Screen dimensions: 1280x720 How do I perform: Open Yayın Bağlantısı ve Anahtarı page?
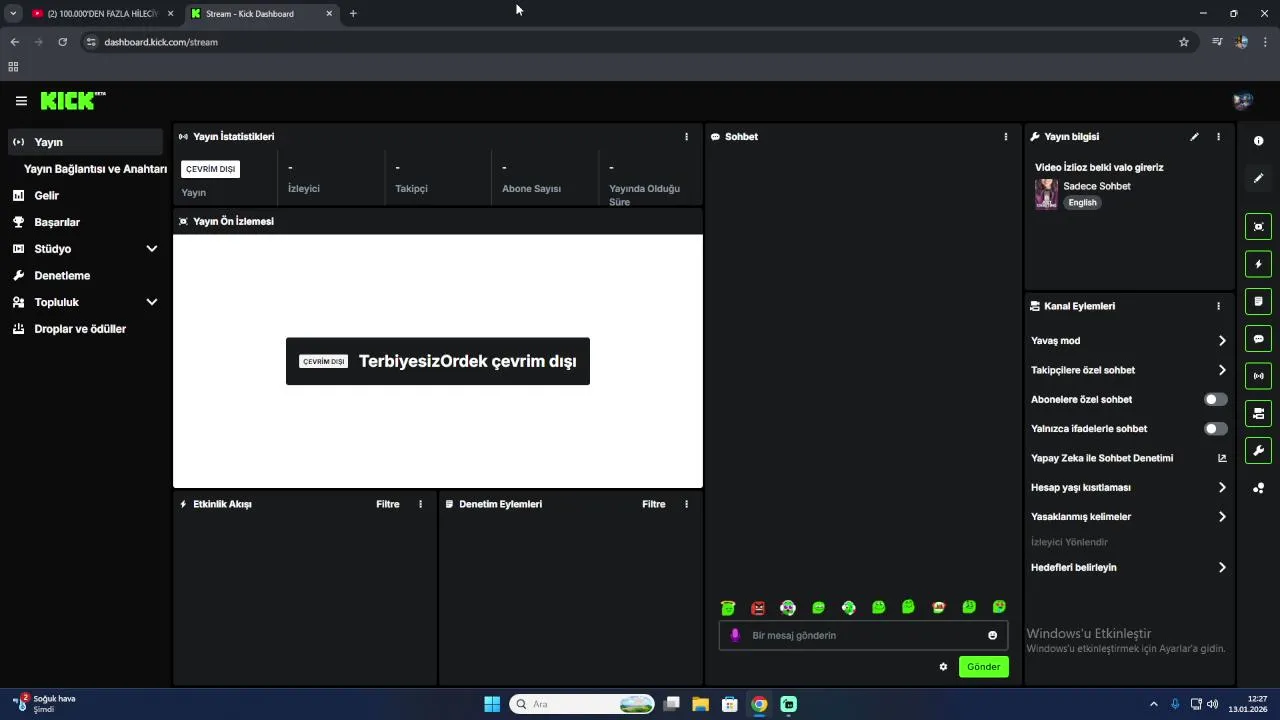(95, 169)
